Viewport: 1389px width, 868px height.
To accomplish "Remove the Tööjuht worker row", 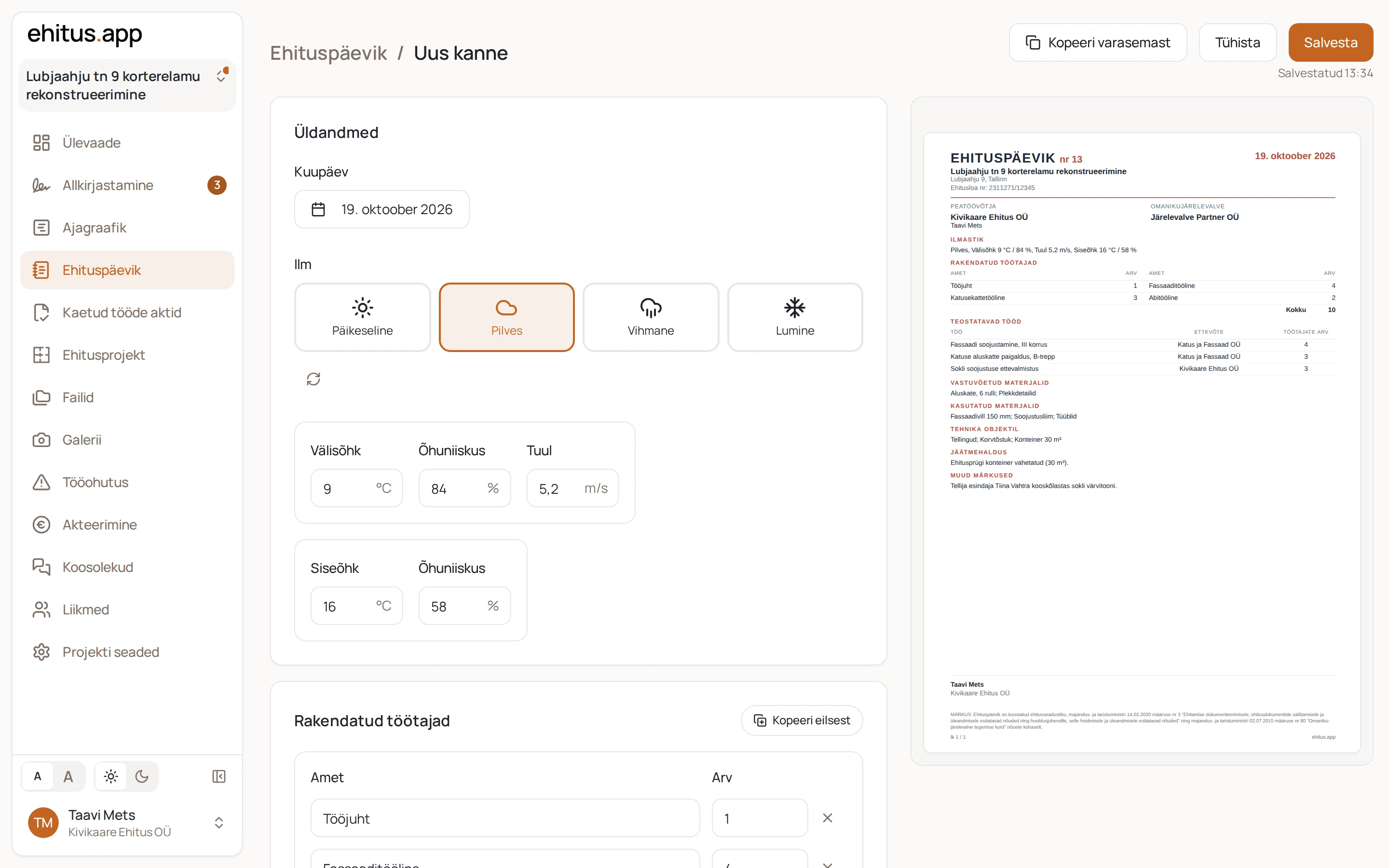I will 827,817.
